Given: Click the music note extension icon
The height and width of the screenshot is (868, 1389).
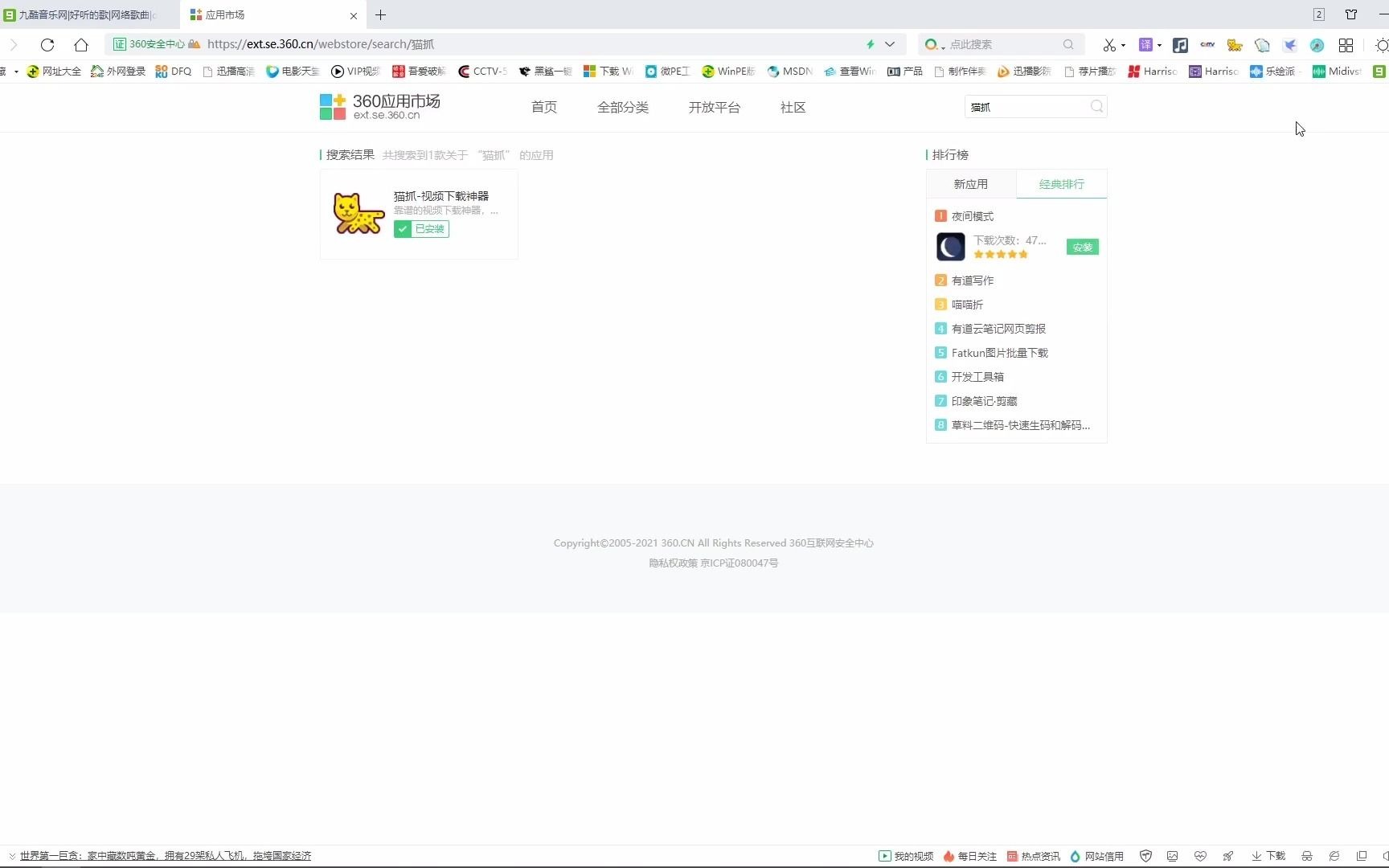Looking at the screenshot, I should 1180,45.
